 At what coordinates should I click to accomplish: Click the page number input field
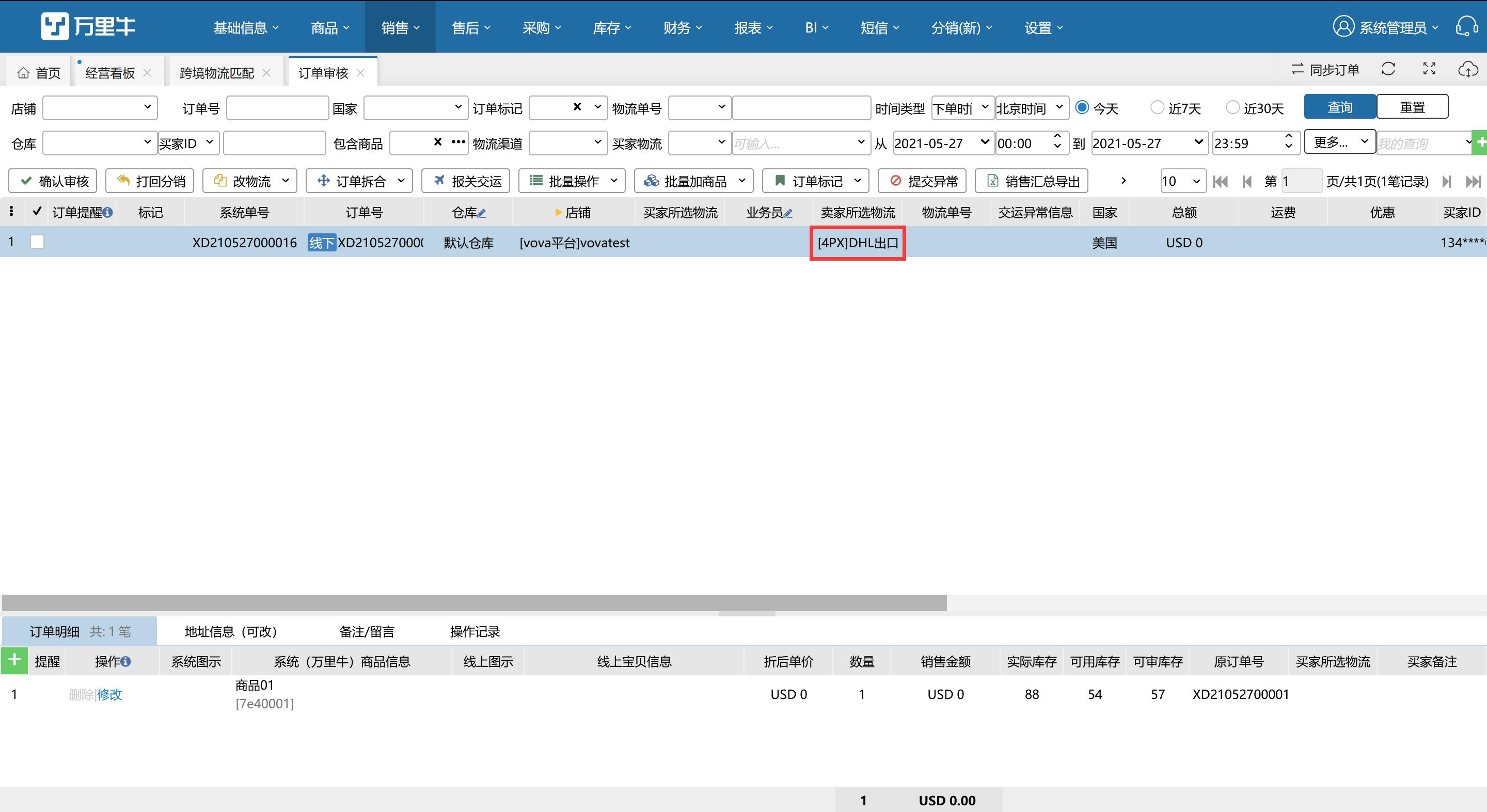[1301, 181]
